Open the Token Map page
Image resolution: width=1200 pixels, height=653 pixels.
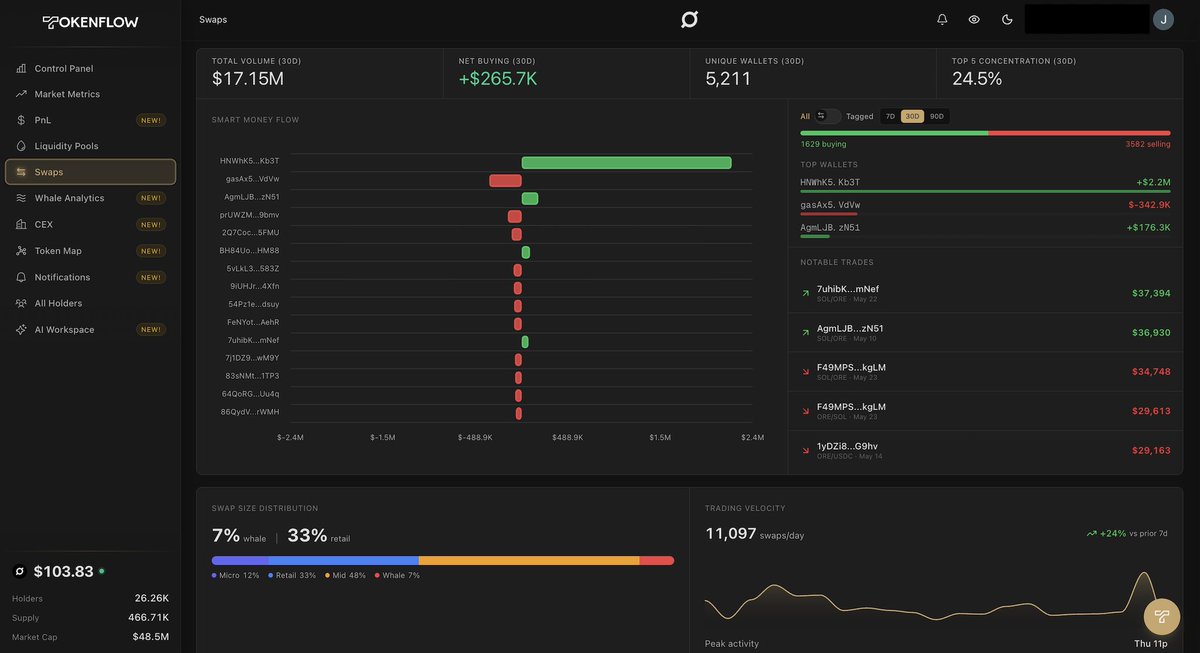[x=90, y=251]
